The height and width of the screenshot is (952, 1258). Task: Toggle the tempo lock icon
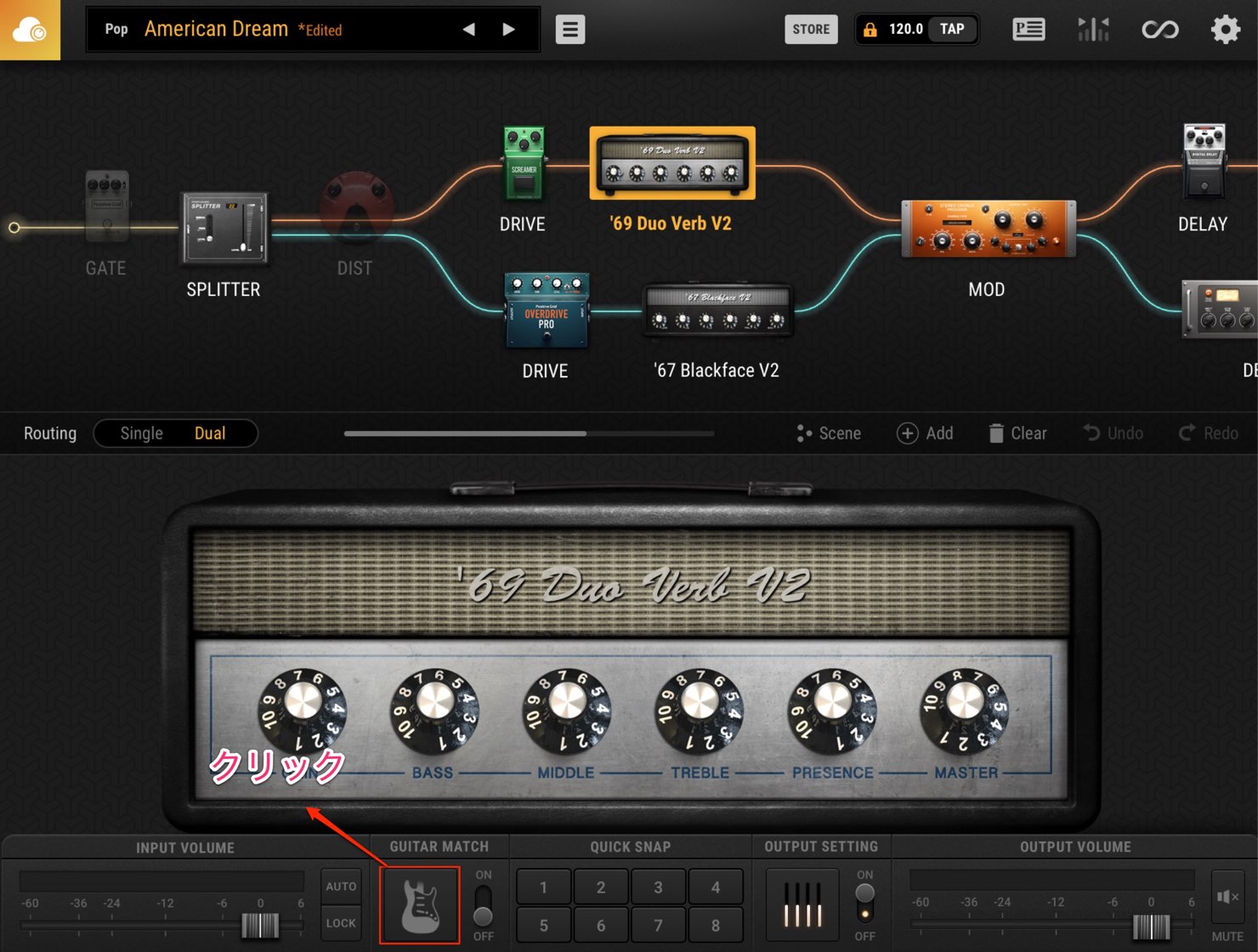coord(870,30)
